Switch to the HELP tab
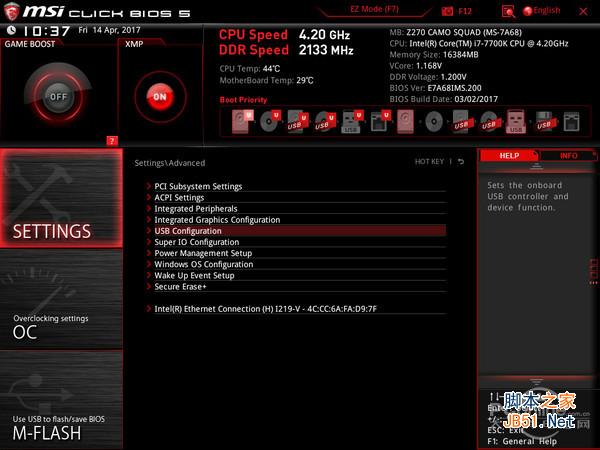The image size is (600, 450). 509,155
